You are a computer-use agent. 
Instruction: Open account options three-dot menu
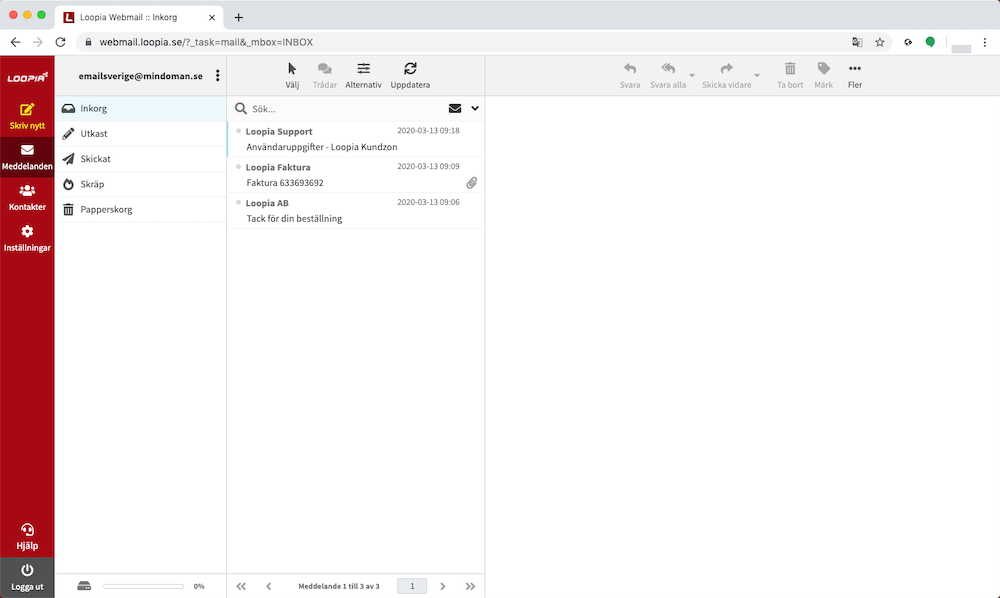tap(217, 76)
